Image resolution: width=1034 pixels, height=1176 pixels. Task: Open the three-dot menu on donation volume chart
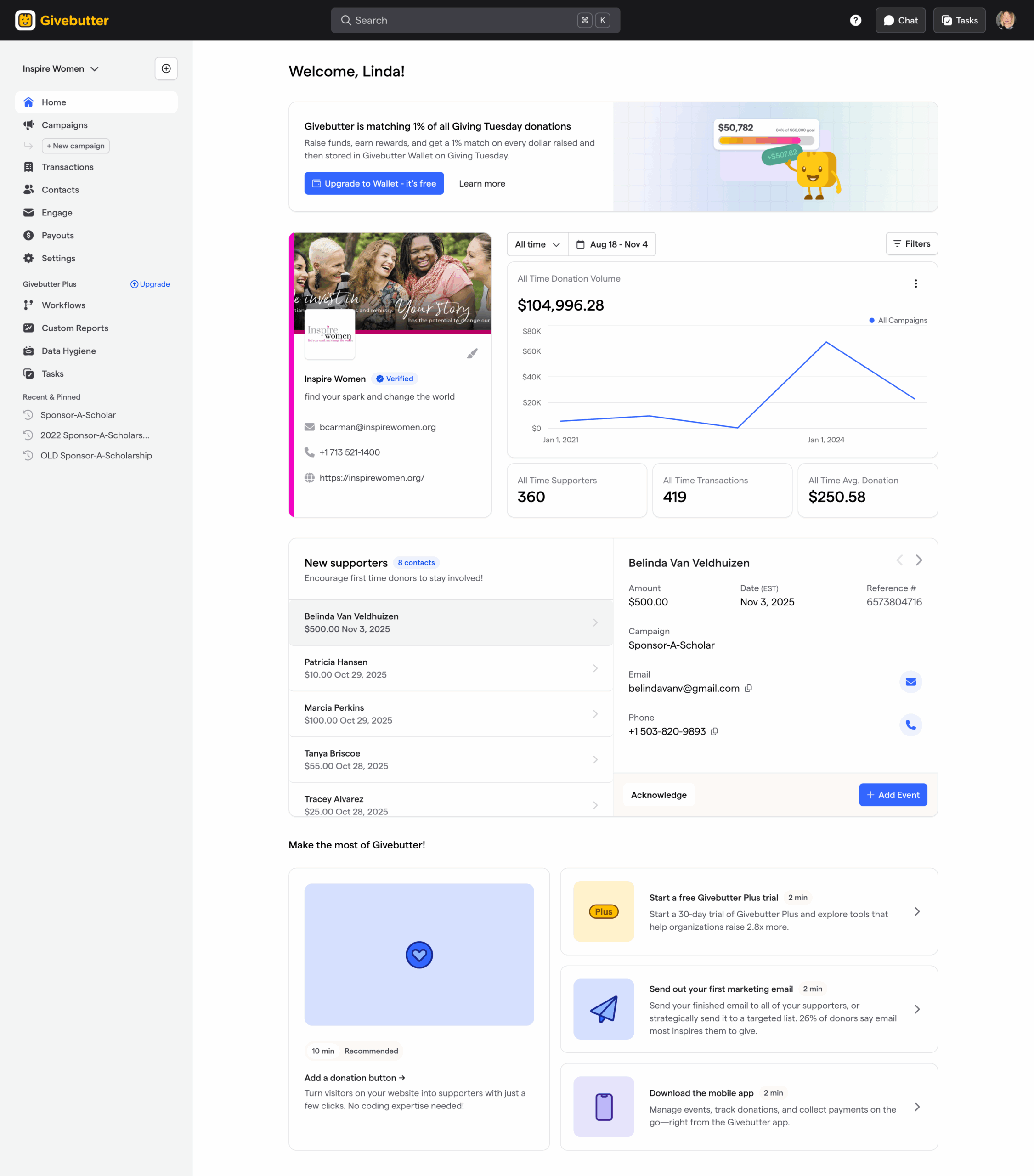click(915, 283)
